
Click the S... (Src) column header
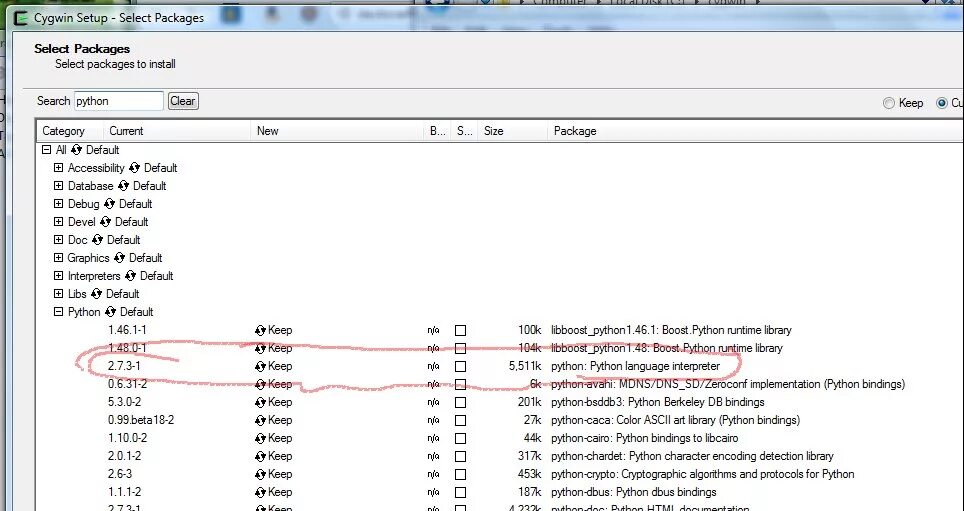[464, 131]
